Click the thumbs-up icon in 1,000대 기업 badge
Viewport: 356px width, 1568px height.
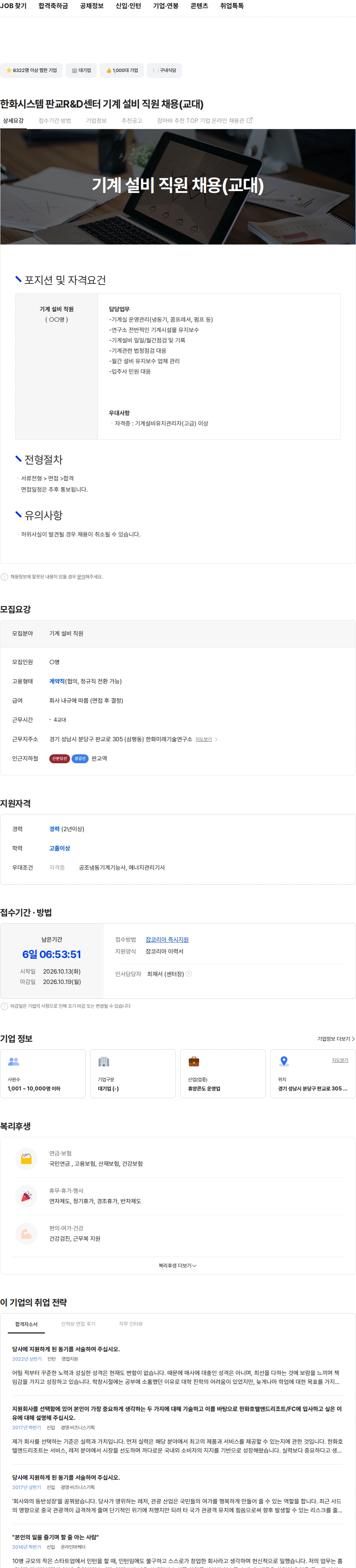pos(109,70)
